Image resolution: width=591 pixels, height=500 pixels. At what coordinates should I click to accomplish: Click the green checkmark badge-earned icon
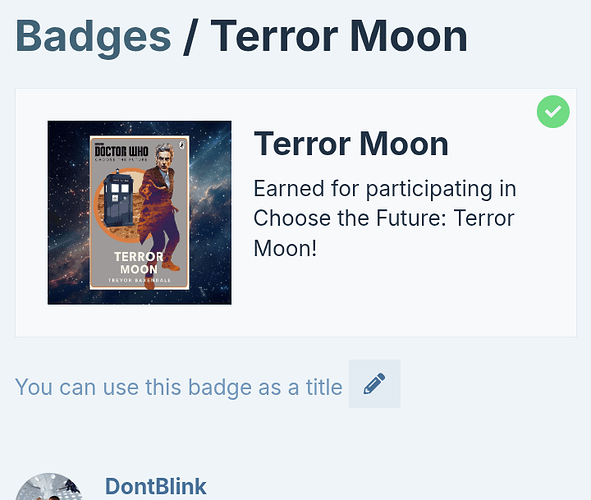(553, 112)
